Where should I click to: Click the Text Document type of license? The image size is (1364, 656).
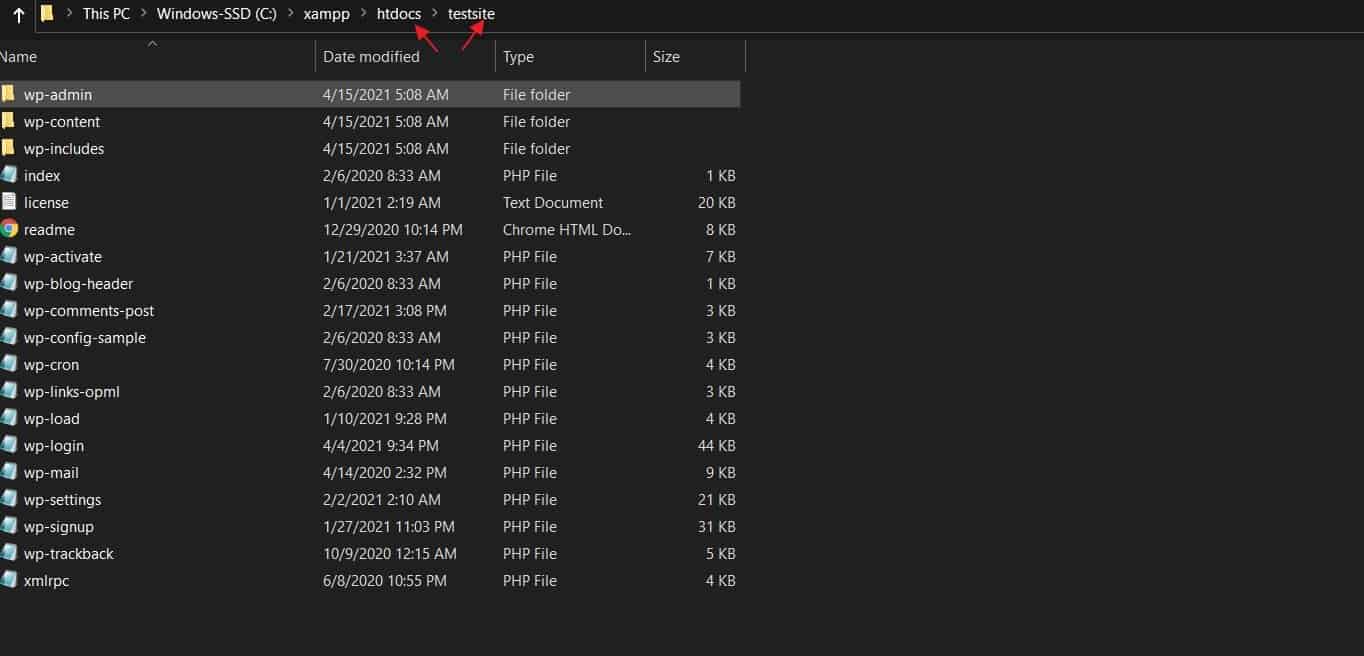[x=553, y=203]
